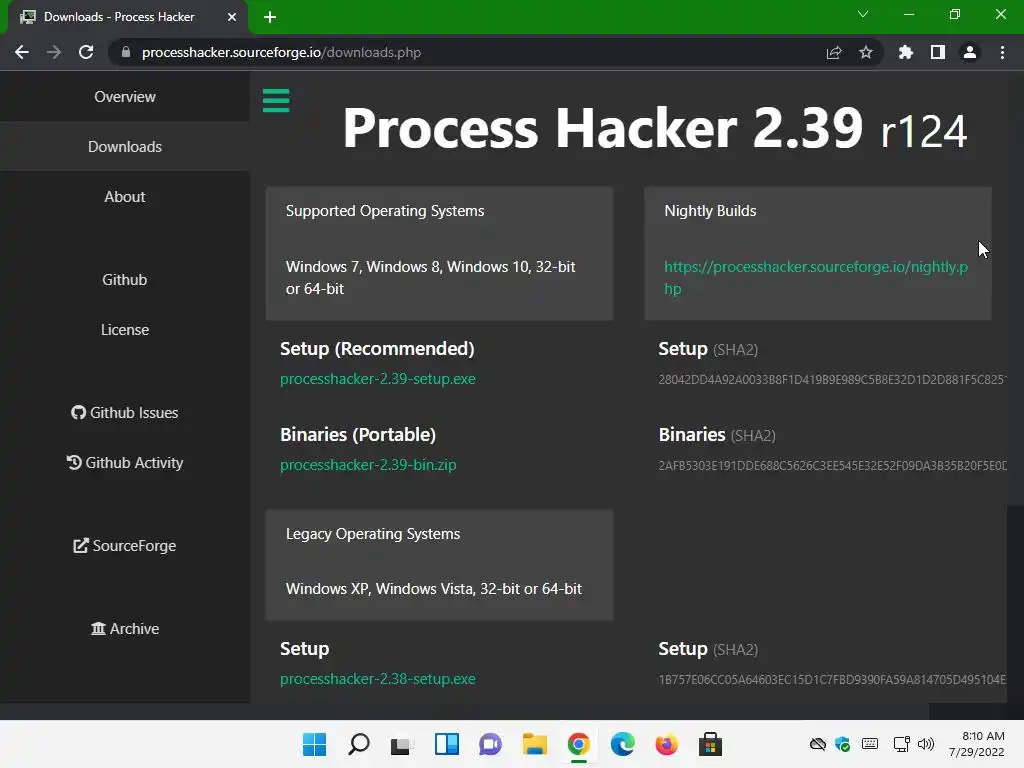Open the Chat app on taskbar
This screenshot has height=768, width=1024.
[x=490, y=744]
